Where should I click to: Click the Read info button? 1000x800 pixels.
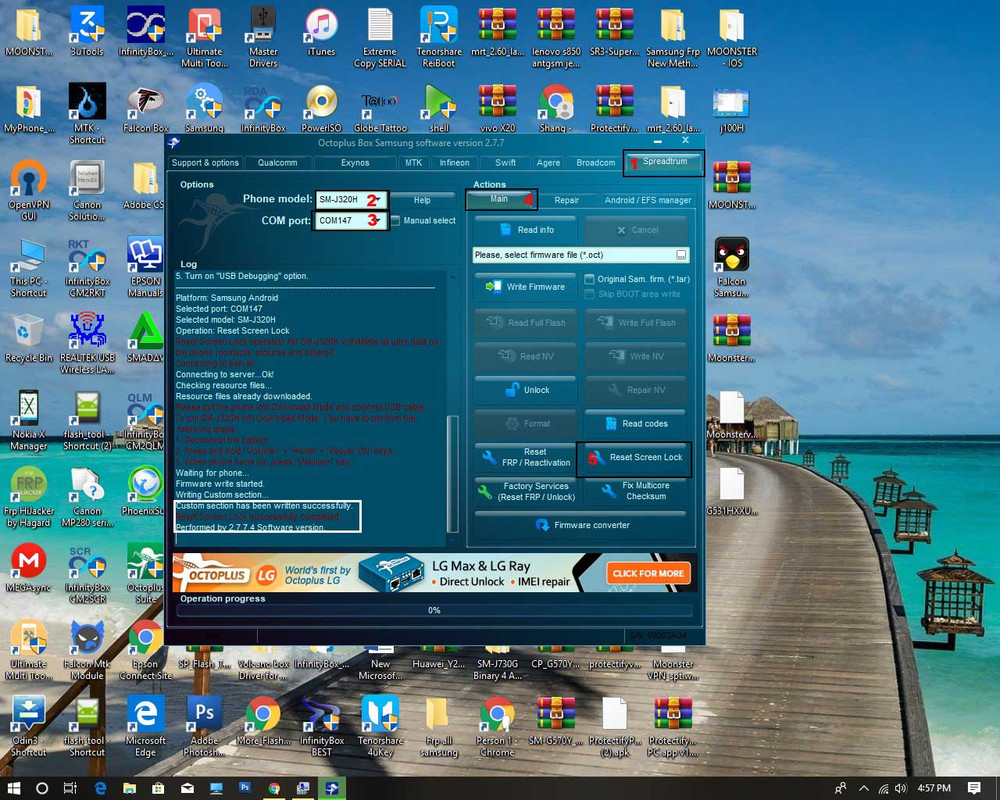[x=526, y=230]
